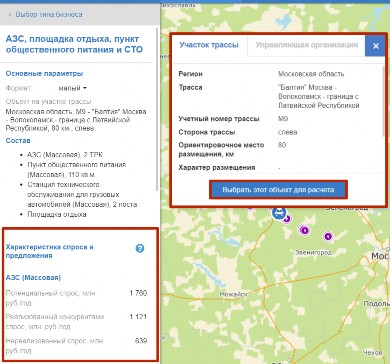
Task: Click the АЗС (Массовая) section heading
Action: point(33,277)
